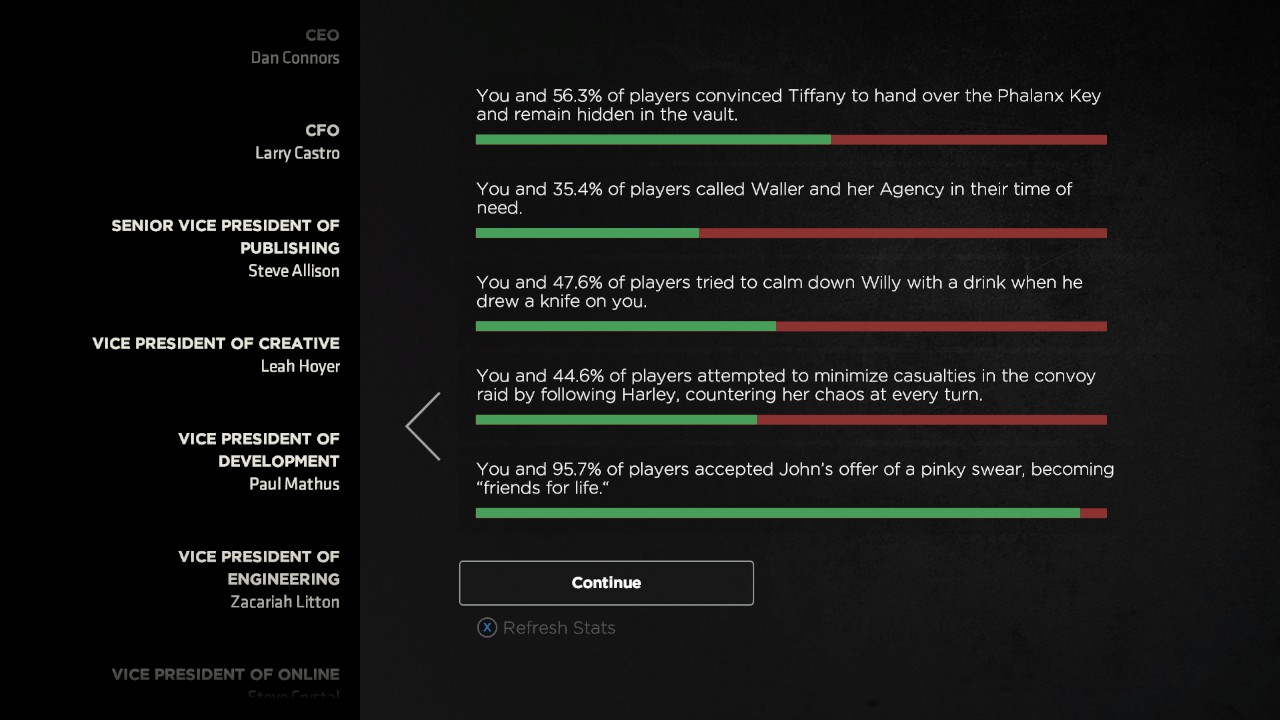1280x720 pixels.
Task: Click the John pinky swear stat bar
Action: (791, 513)
